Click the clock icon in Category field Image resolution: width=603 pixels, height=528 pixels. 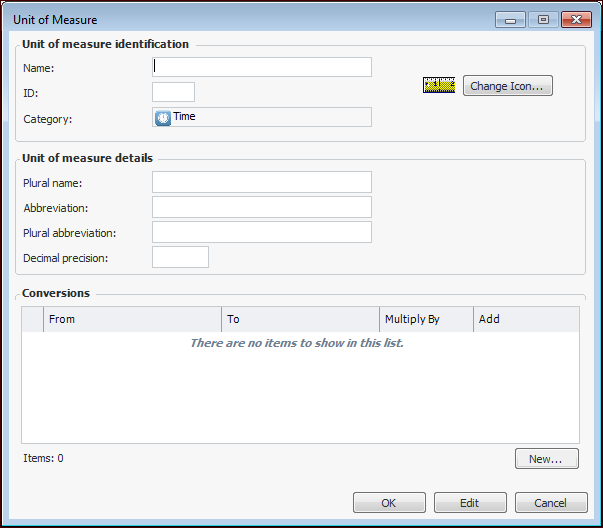(x=163, y=117)
